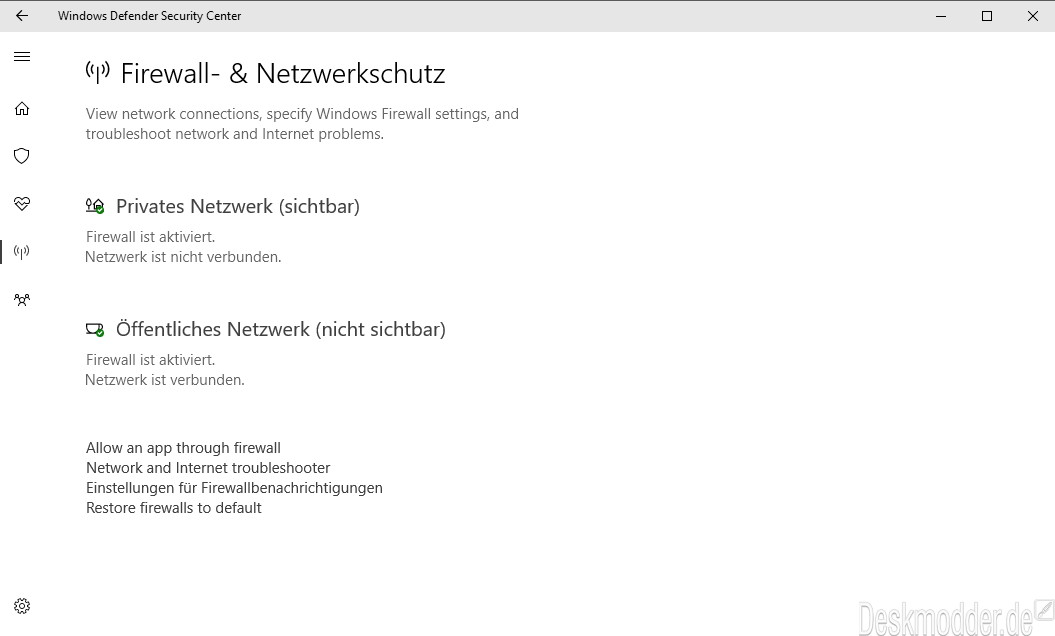This screenshot has width=1055, height=636.
Task: Expand the hamburger navigation menu
Action: (x=22, y=57)
